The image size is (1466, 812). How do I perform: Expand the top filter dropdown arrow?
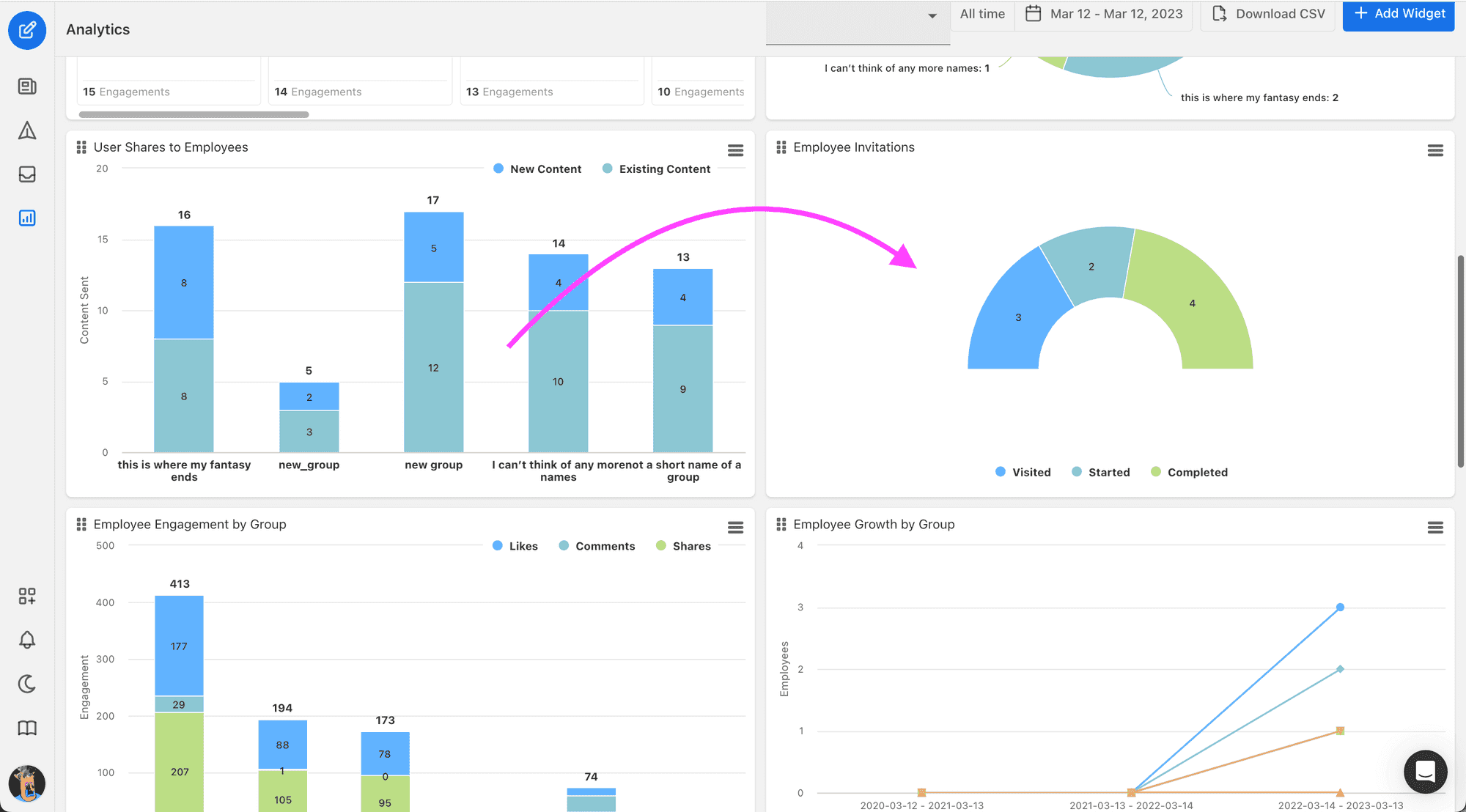point(932,15)
